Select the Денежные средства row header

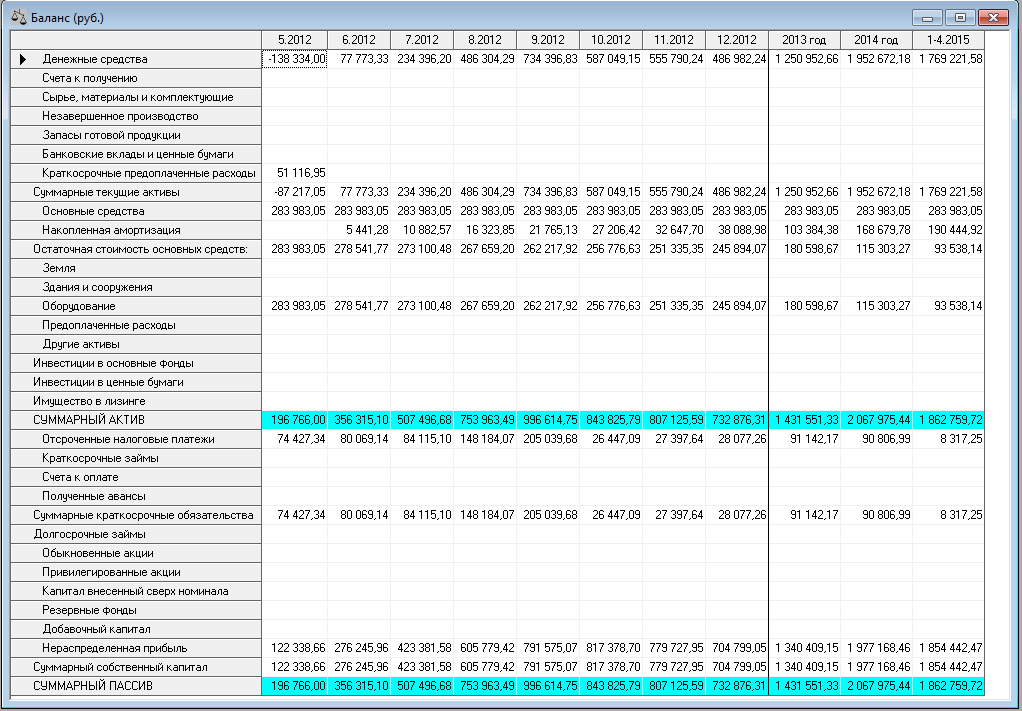136,59
